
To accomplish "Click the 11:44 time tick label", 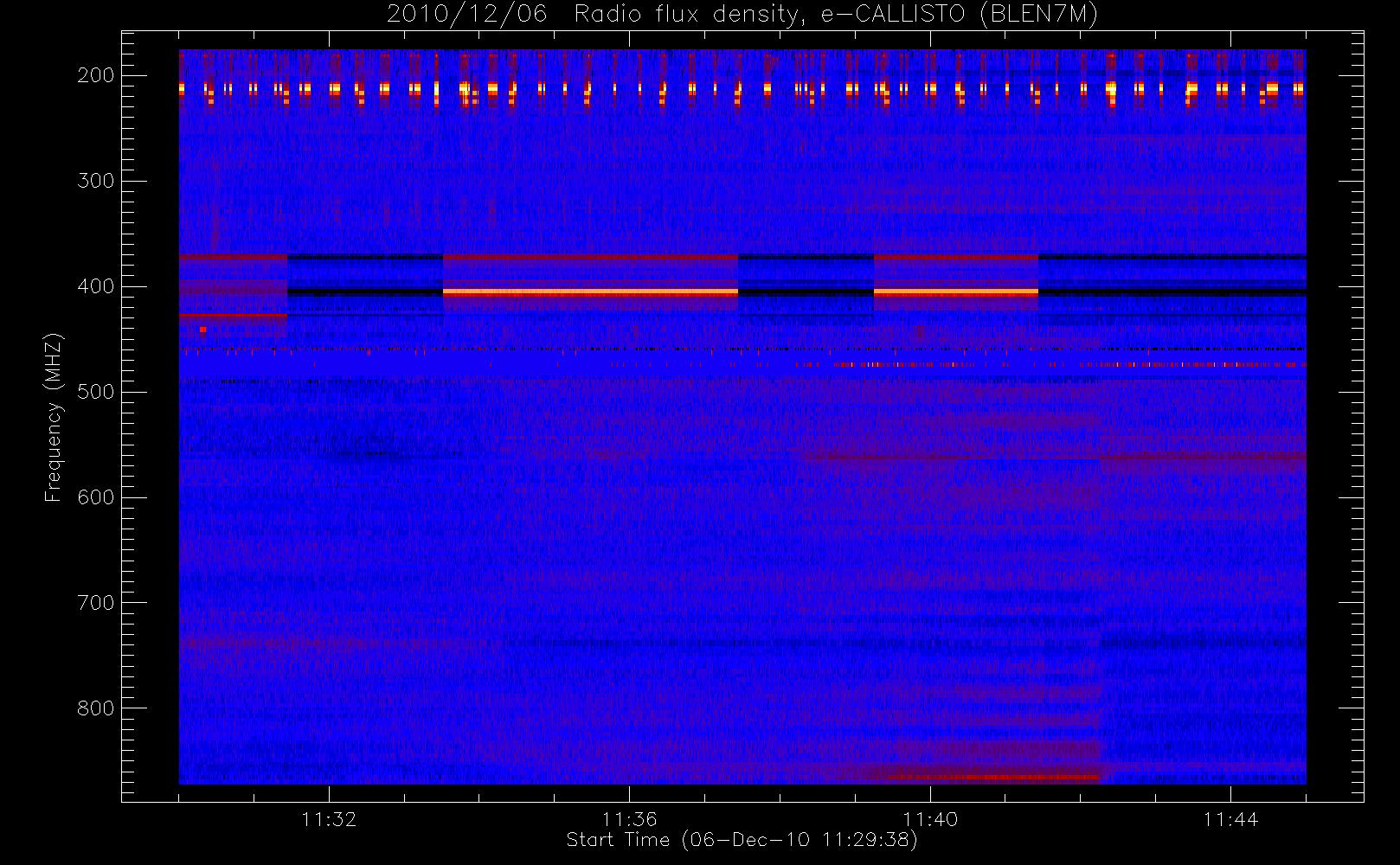I will [x=1230, y=819].
